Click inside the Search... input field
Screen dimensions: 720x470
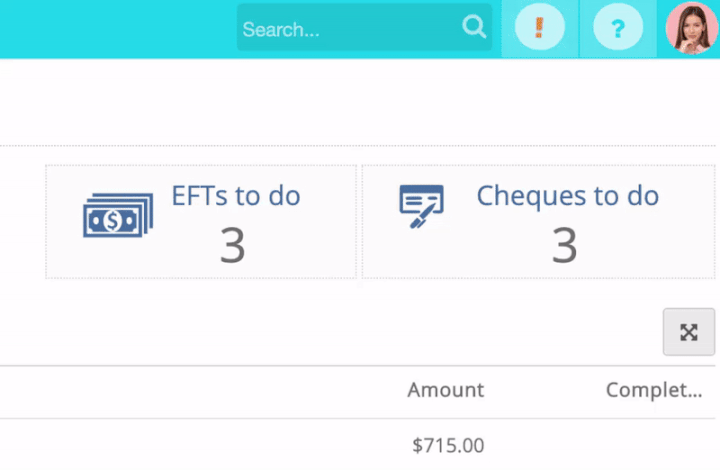(349, 28)
